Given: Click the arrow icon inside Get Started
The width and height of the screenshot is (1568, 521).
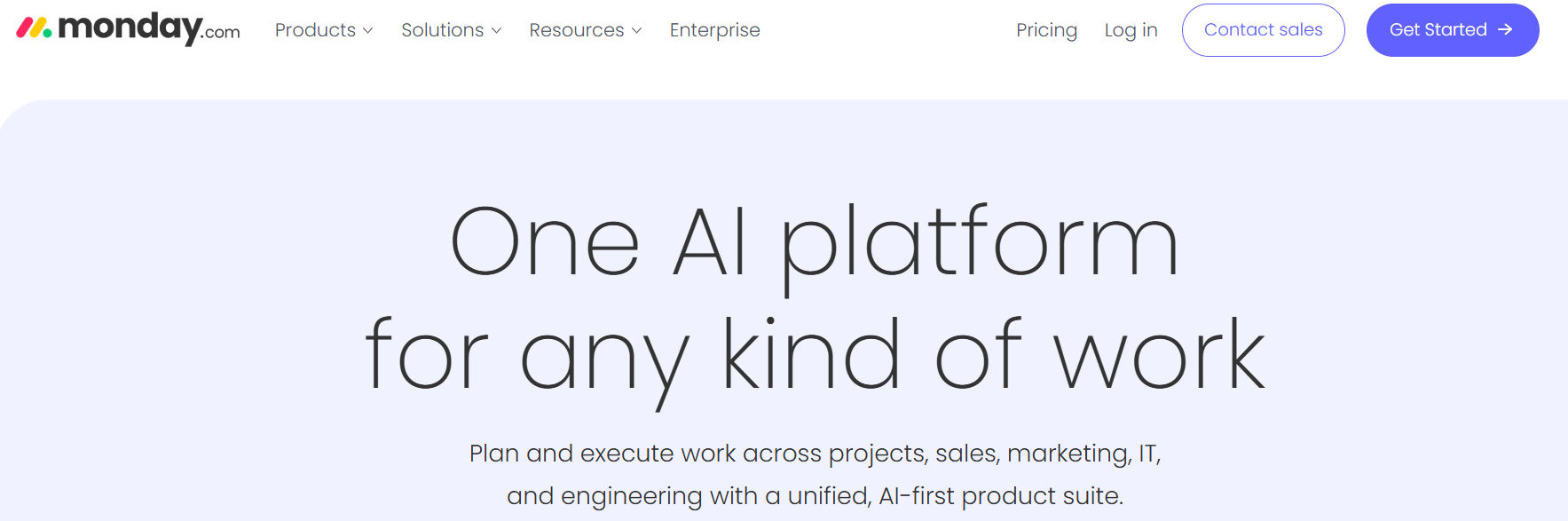Looking at the screenshot, I should pos(1505,29).
